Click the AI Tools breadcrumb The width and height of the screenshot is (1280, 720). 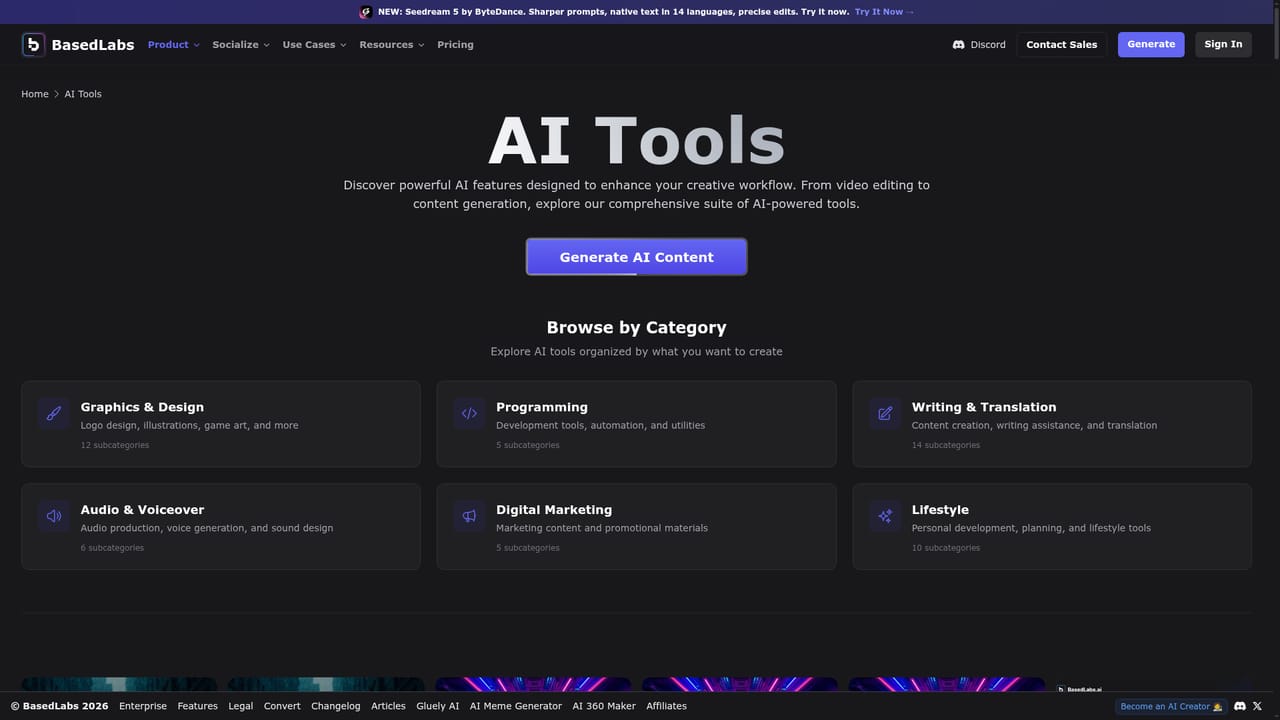tap(83, 94)
